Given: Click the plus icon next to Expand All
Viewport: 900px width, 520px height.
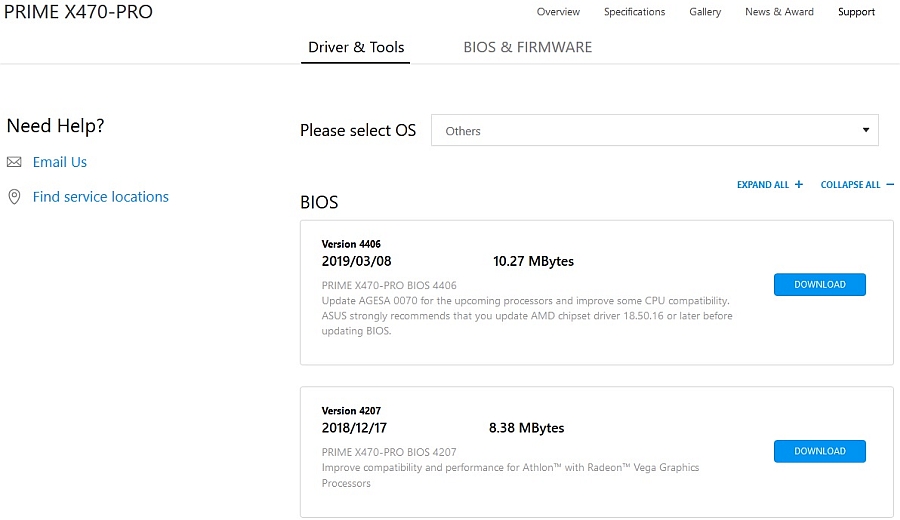Looking at the screenshot, I should click(x=798, y=184).
